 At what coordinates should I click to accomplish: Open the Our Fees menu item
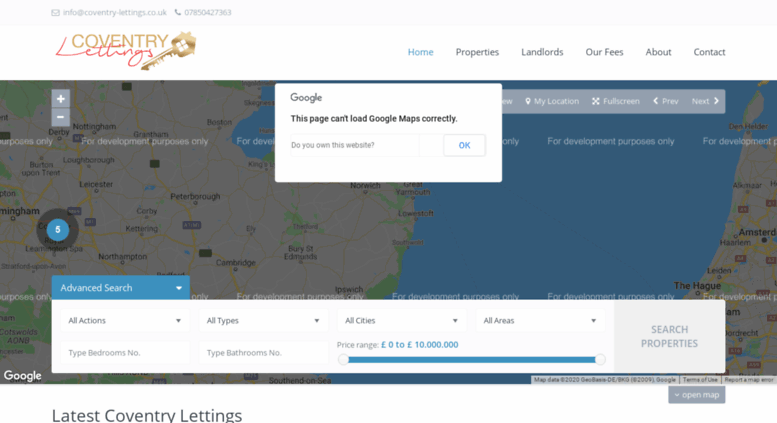click(604, 52)
